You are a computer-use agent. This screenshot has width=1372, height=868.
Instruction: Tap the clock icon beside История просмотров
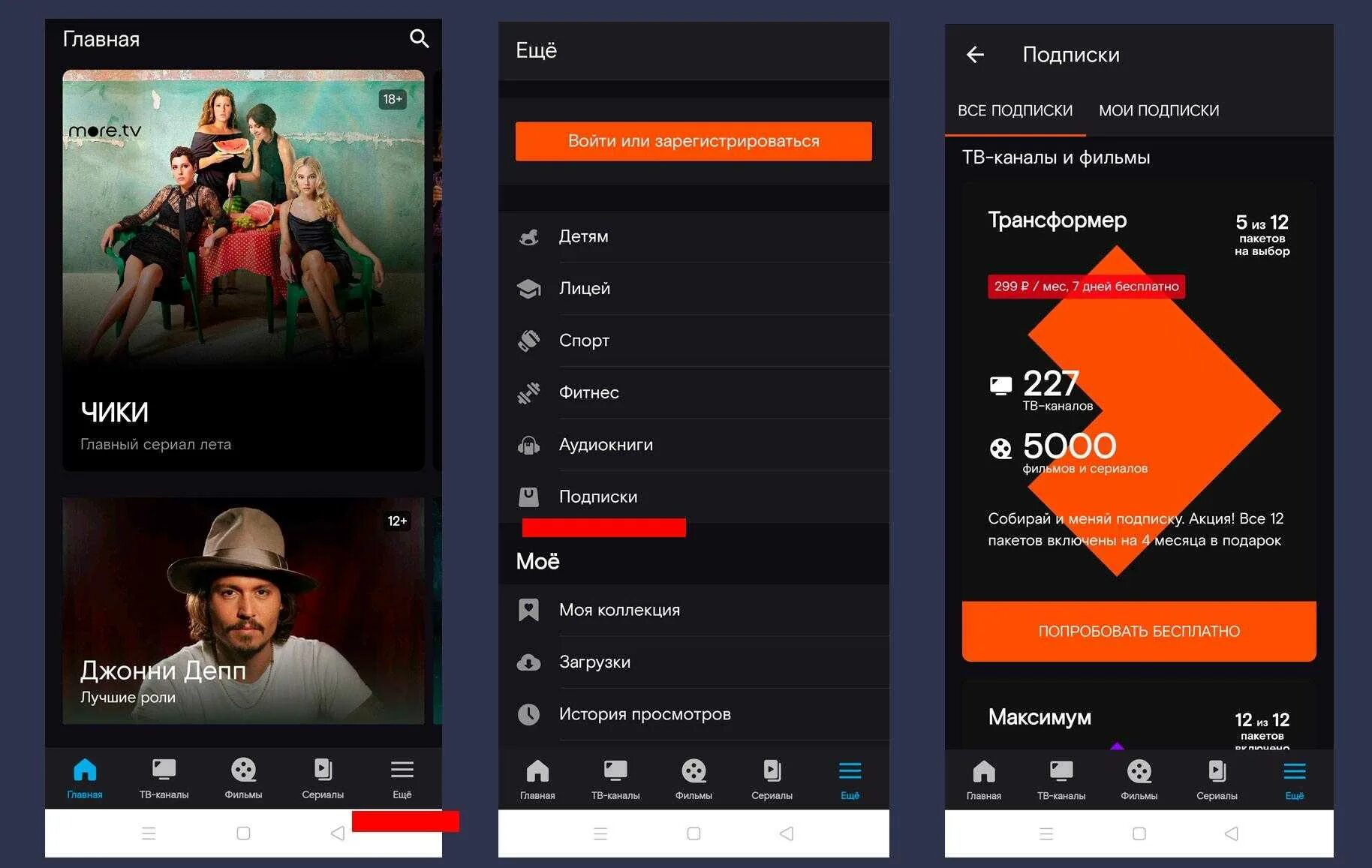(x=528, y=714)
